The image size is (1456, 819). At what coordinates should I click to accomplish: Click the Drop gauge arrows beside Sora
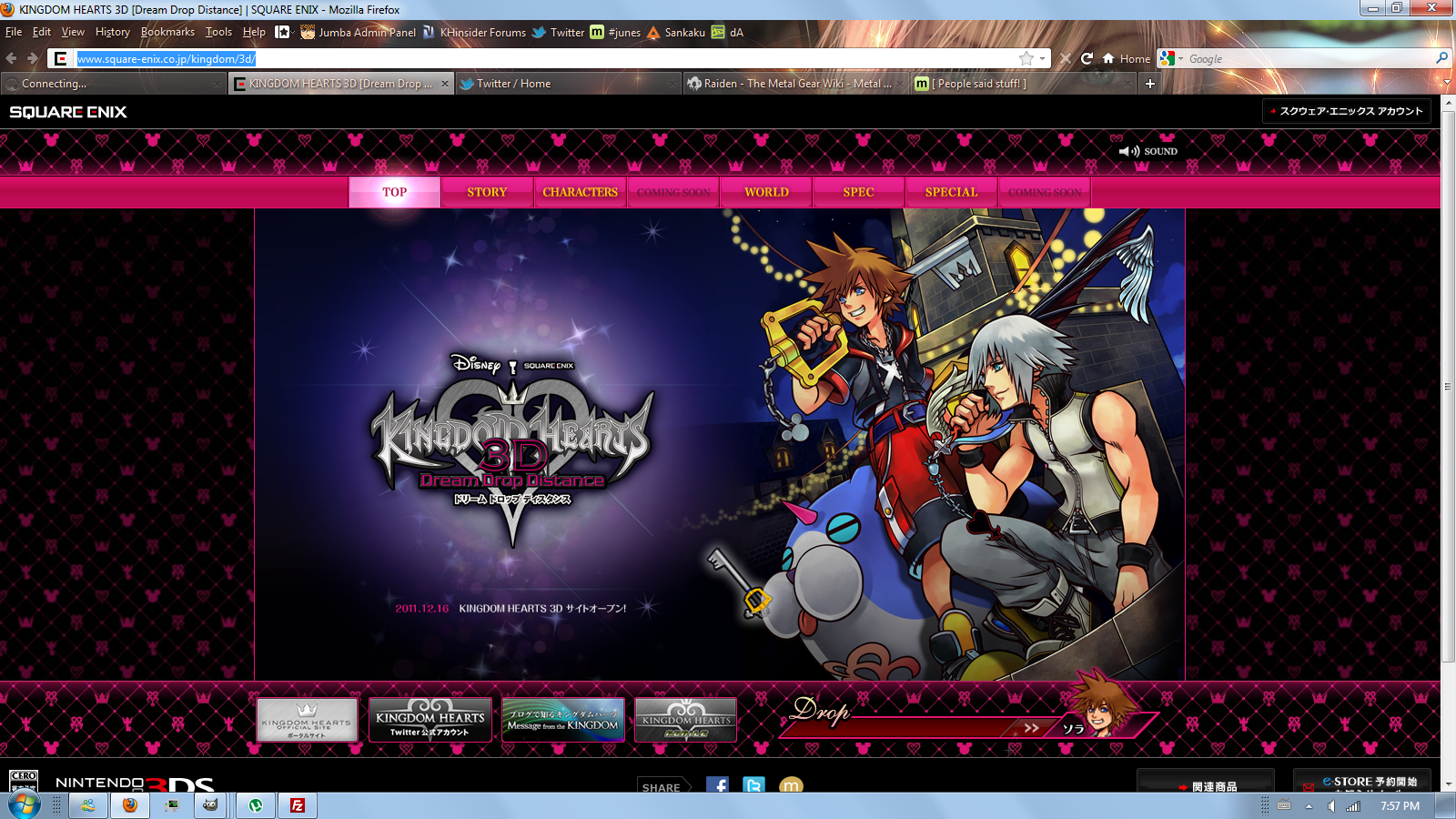click(x=1031, y=727)
